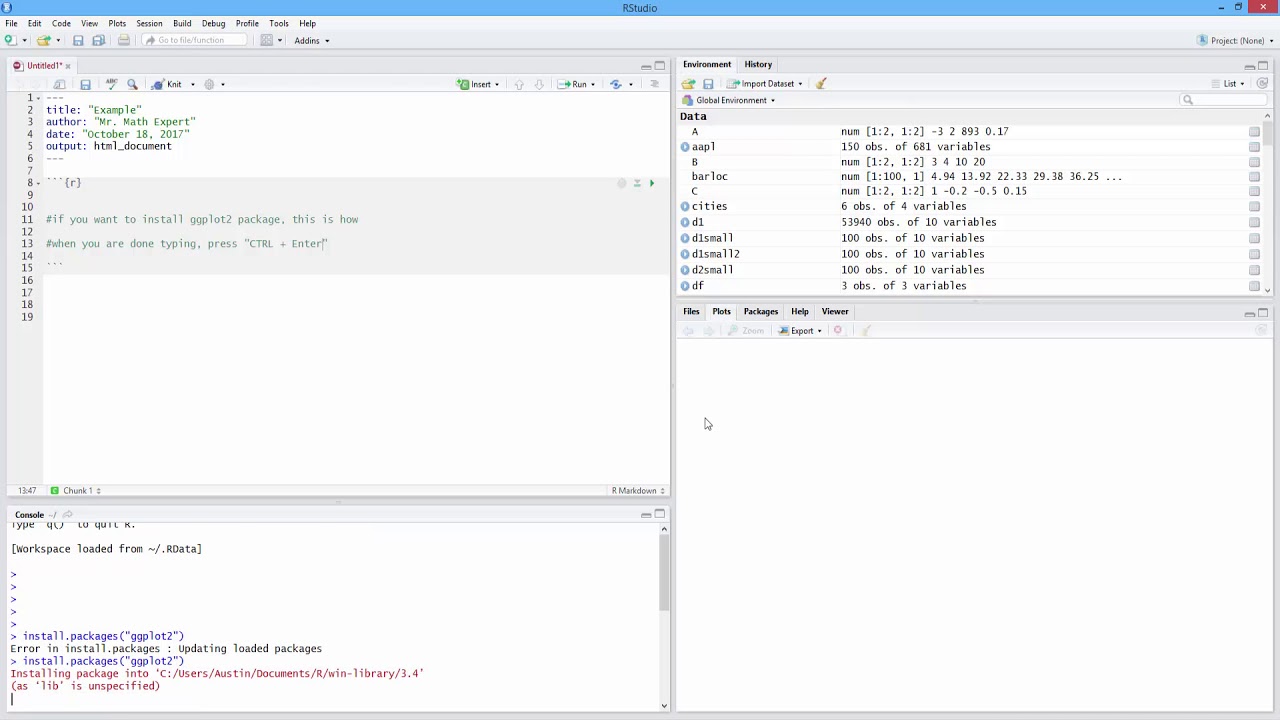Open the workspace panes layout icon

coord(267,40)
